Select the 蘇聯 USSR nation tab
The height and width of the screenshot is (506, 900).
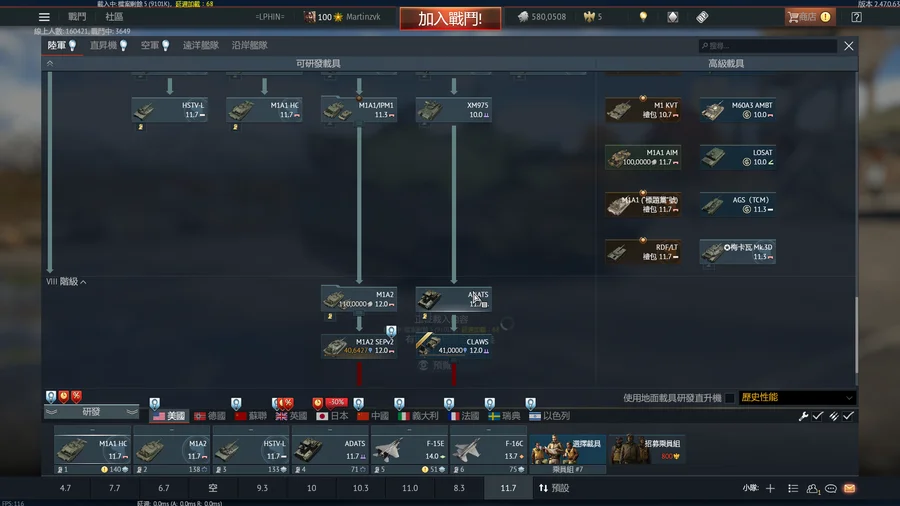point(251,416)
